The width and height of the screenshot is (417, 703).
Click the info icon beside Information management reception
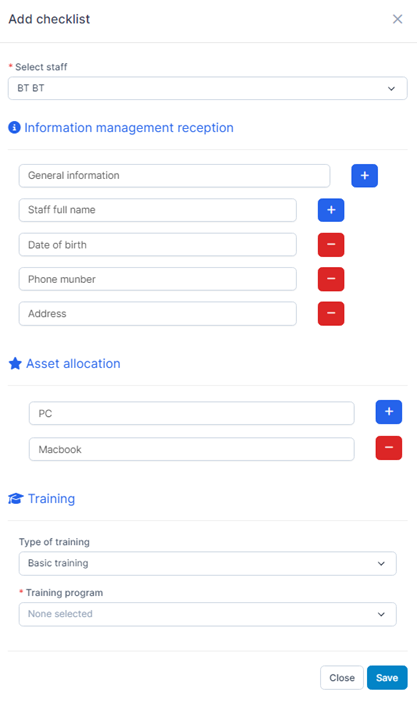(14, 128)
